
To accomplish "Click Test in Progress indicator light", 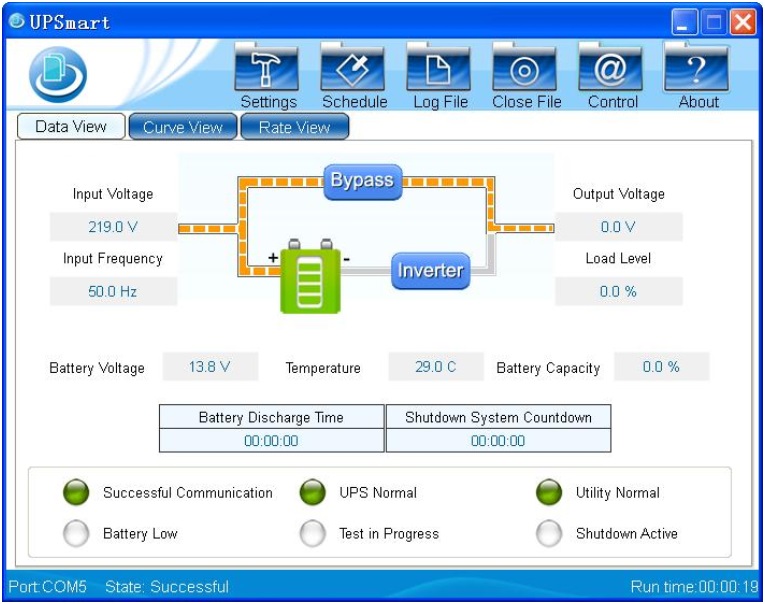I will (313, 533).
